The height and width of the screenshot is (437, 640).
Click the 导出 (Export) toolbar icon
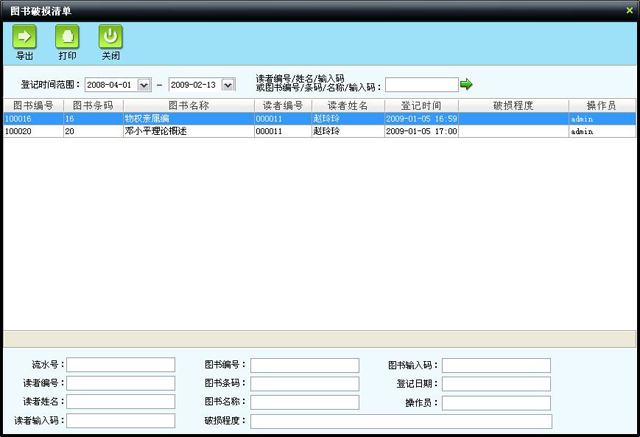pos(25,37)
